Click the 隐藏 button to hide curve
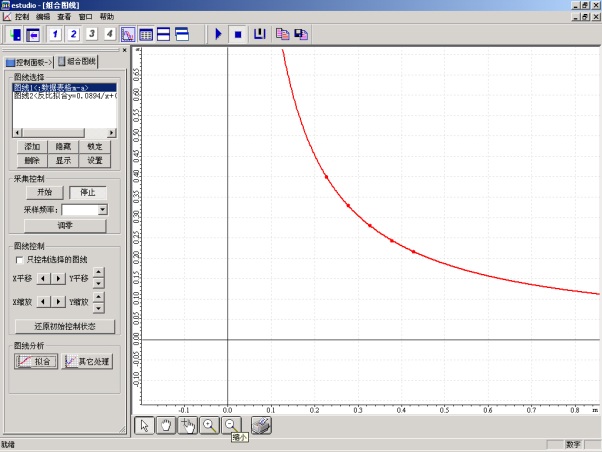 [x=64, y=146]
